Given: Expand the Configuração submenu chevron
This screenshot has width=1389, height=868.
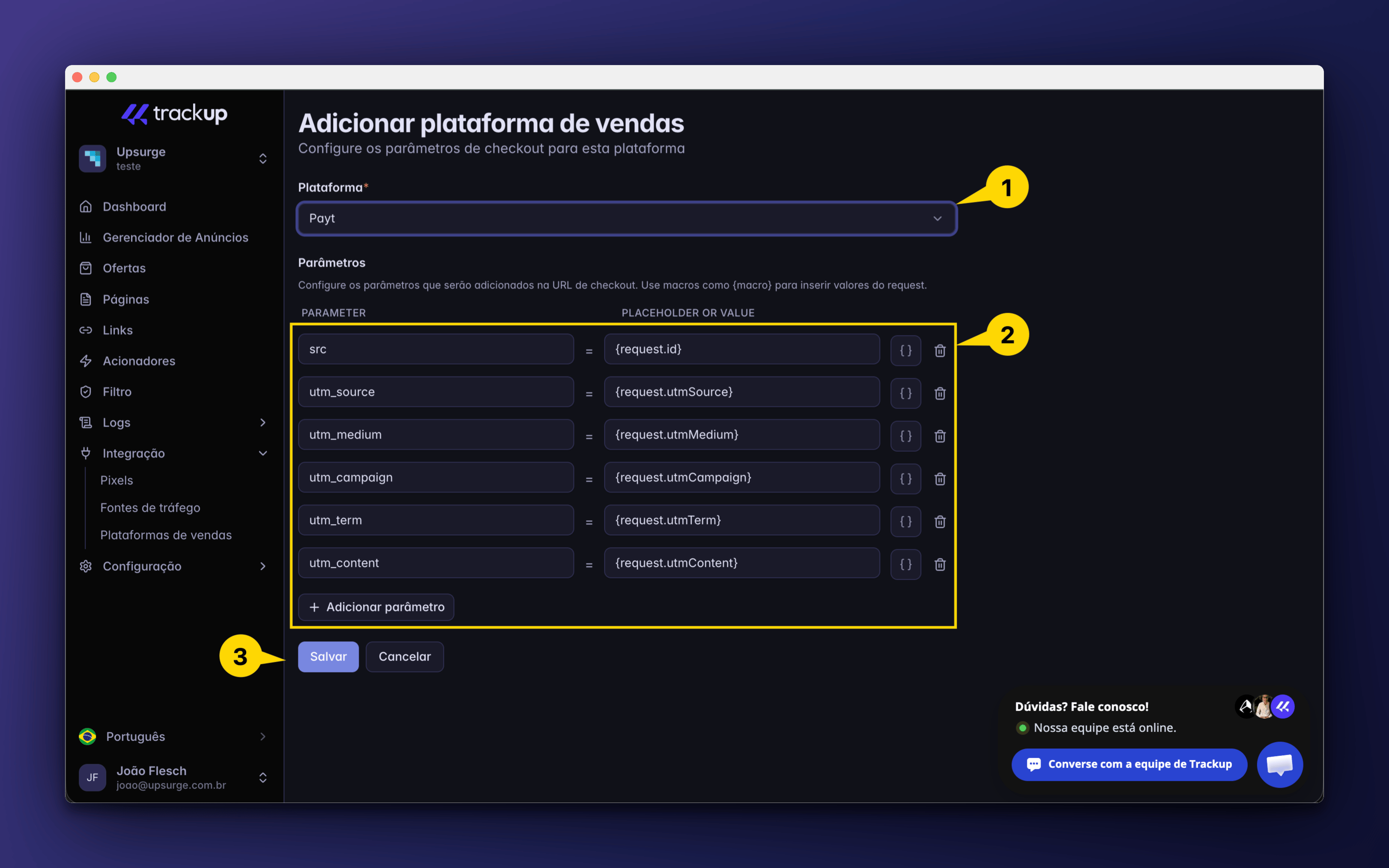Looking at the screenshot, I should pos(262,566).
